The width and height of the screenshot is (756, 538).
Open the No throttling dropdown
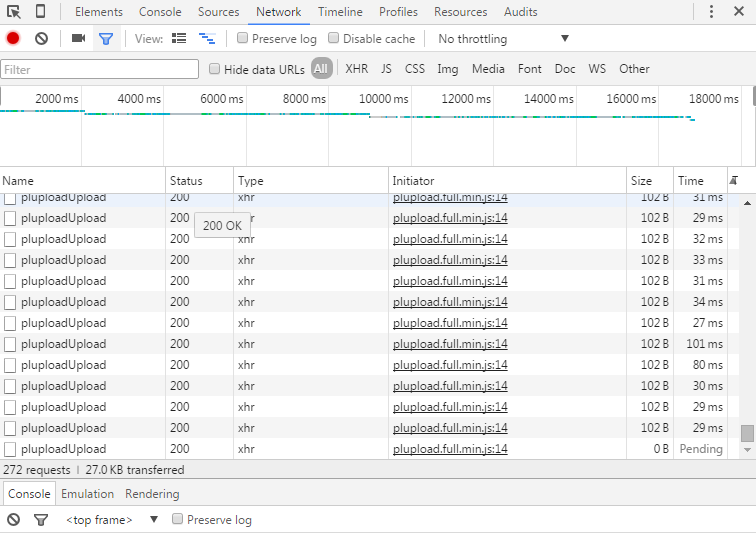[503, 39]
